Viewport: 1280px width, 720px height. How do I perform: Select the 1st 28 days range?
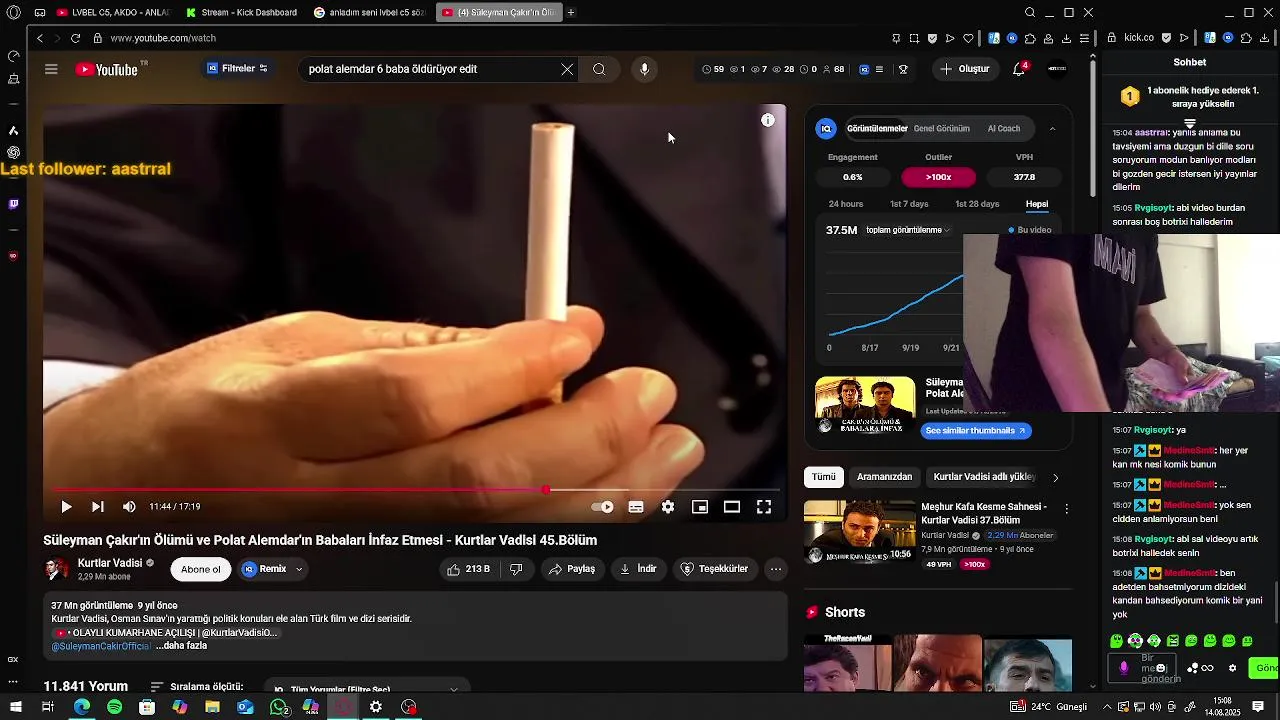977,204
